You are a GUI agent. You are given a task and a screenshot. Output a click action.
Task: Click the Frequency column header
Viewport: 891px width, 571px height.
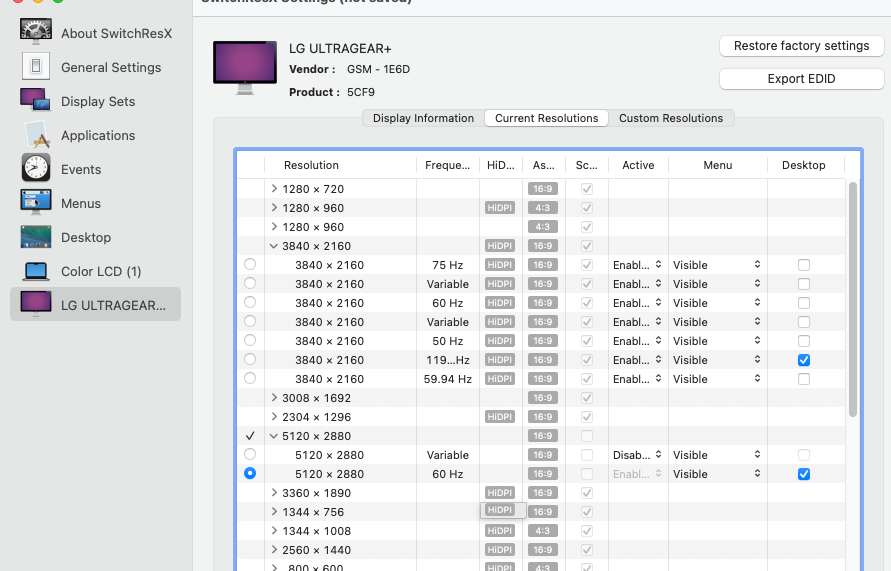pos(448,165)
